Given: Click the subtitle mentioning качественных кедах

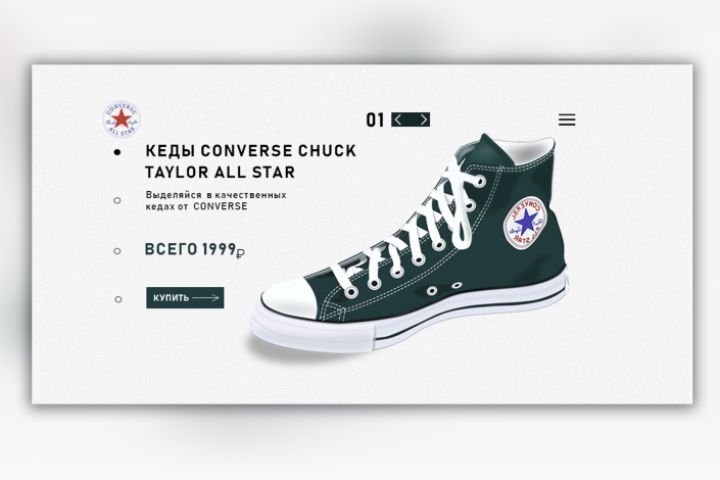Looking at the screenshot, I should [216, 200].
